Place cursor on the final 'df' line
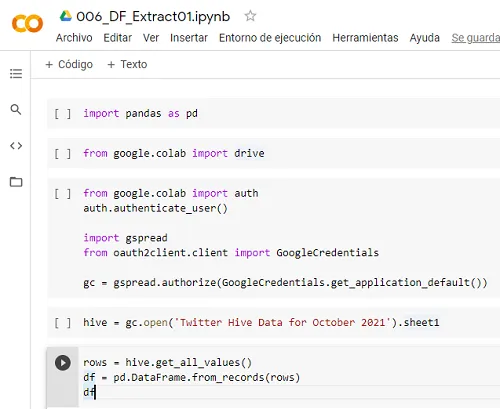Image resolution: width=500 pixels, height=409 pixels. [x=89, y=392]
